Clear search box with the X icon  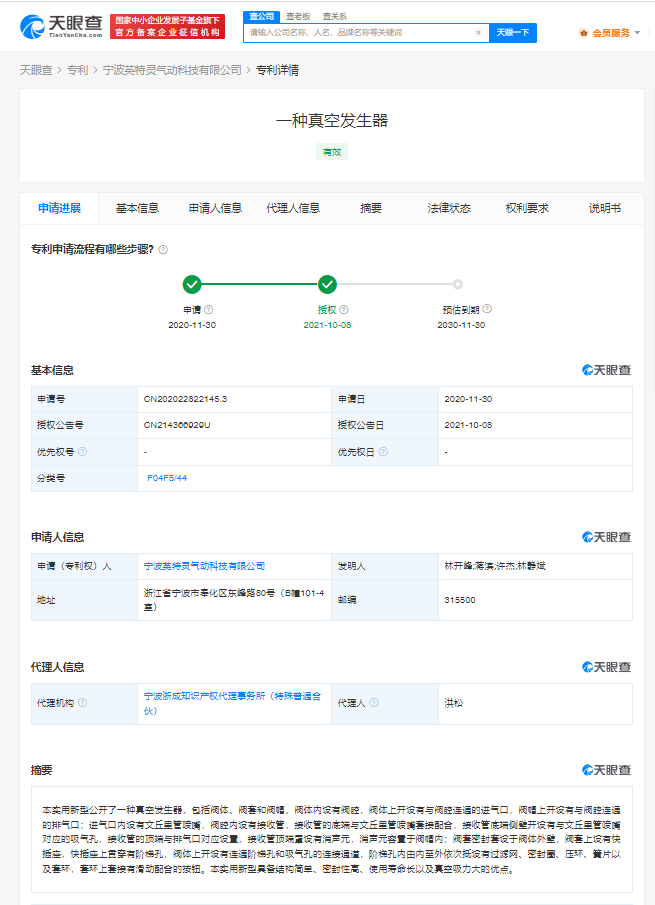click(x=478, y=33)
